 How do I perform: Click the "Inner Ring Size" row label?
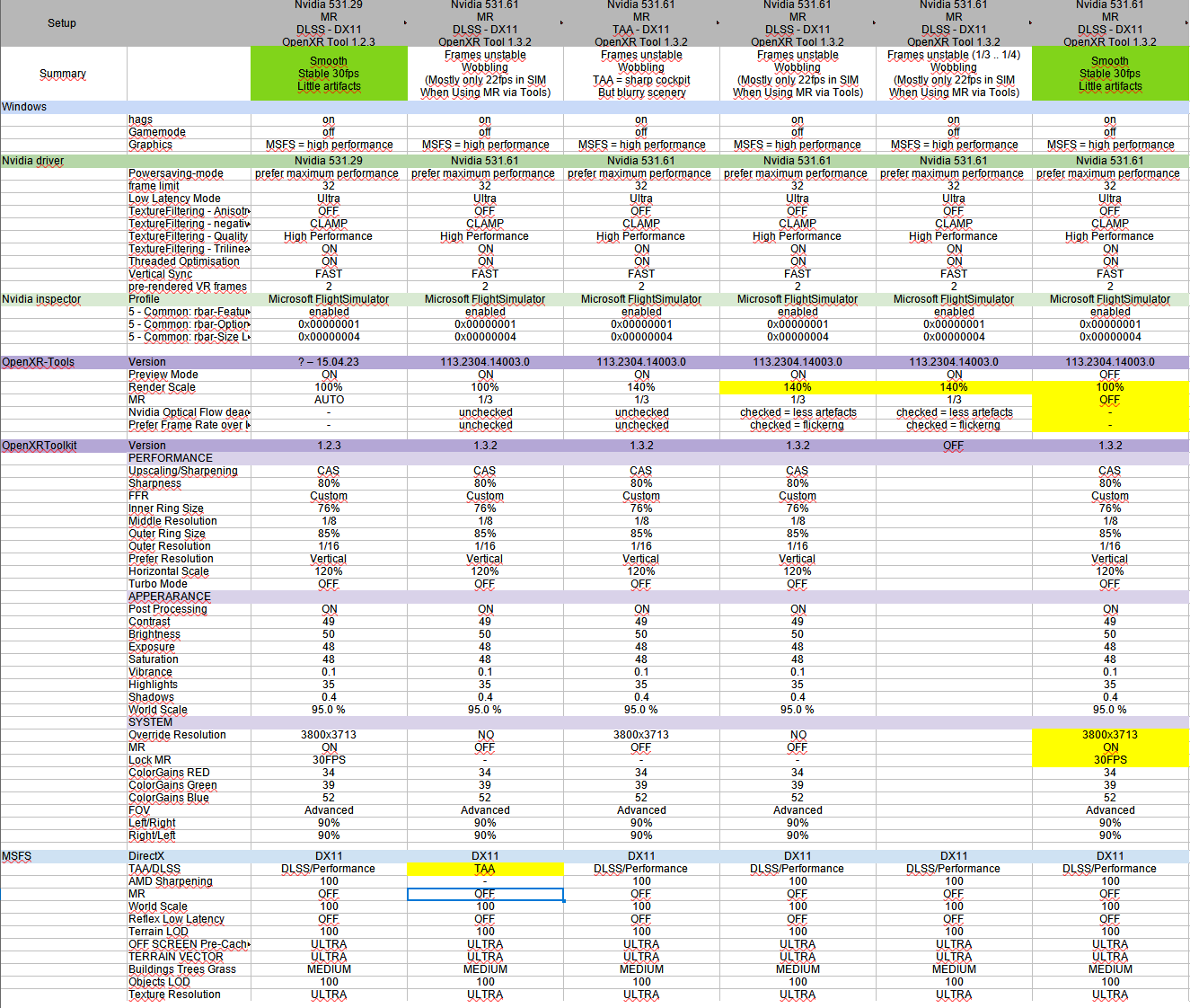click(166, 508)
